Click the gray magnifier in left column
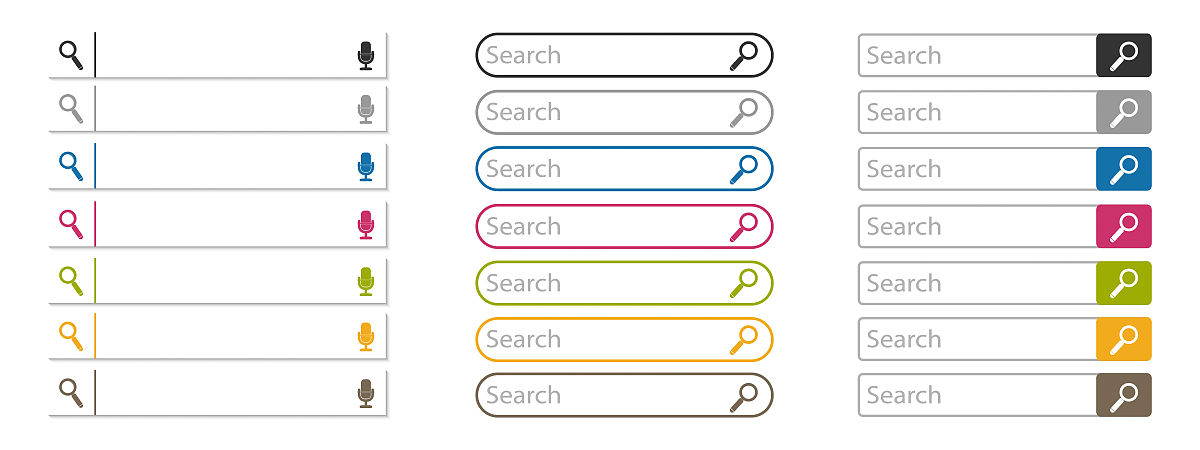This screenshot has height=450, width=1200. (x=71, y=108)
